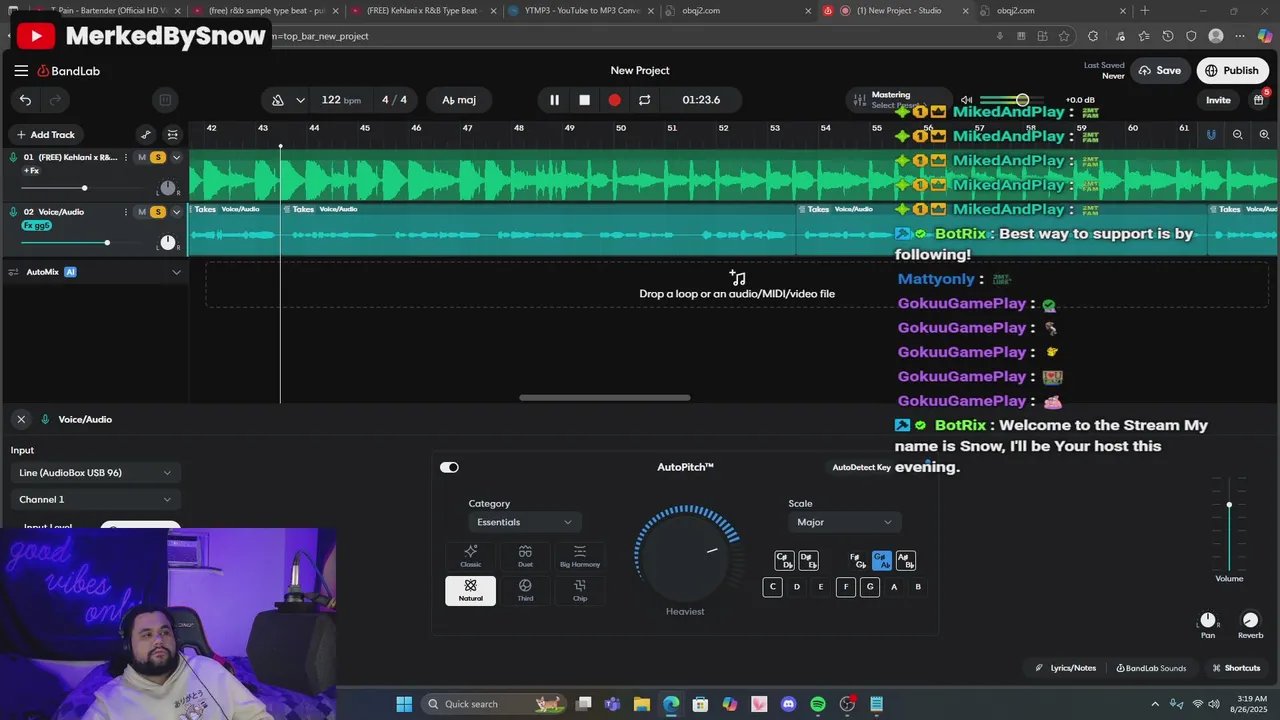1280x720 pixels.
Task: Expand track 02 Voice/Audio chevron
Action: pos(176,212)
